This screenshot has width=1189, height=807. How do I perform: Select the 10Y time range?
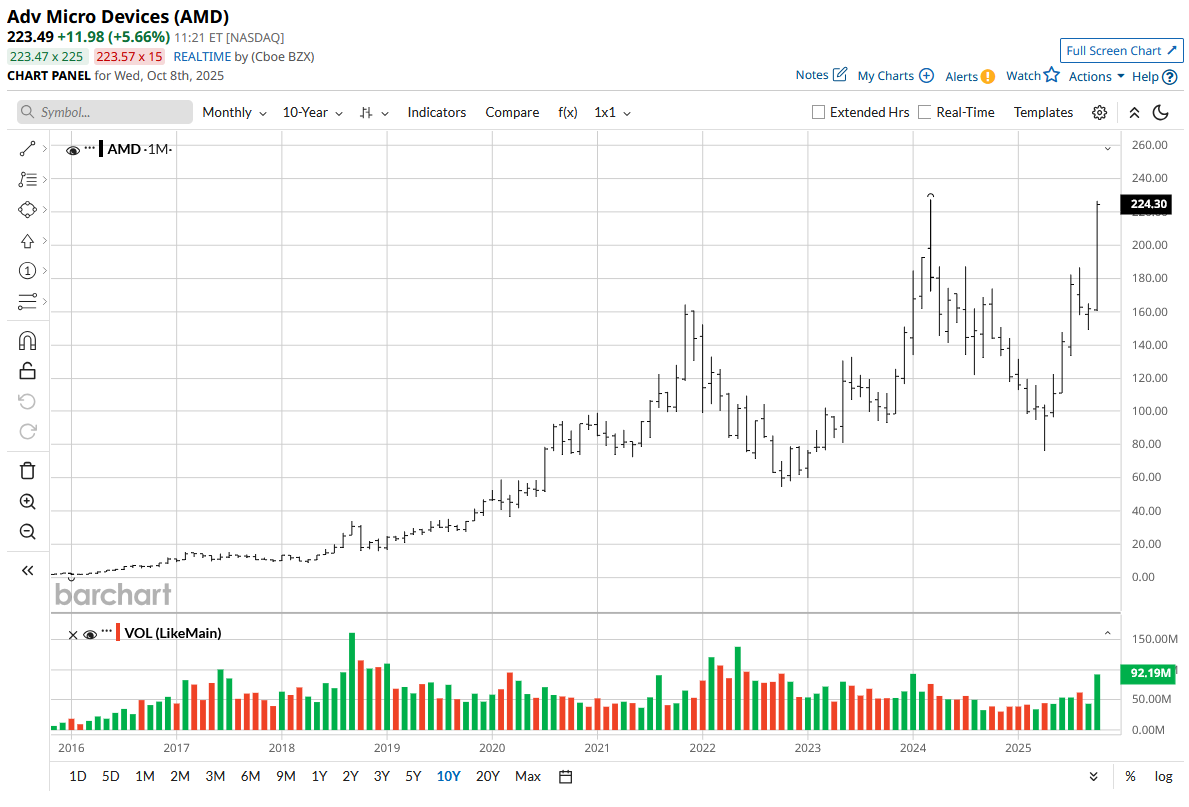[448, 777]
